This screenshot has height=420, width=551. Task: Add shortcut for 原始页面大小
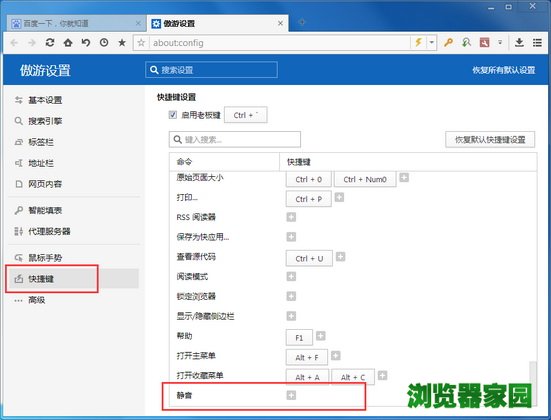pos(404,177)
